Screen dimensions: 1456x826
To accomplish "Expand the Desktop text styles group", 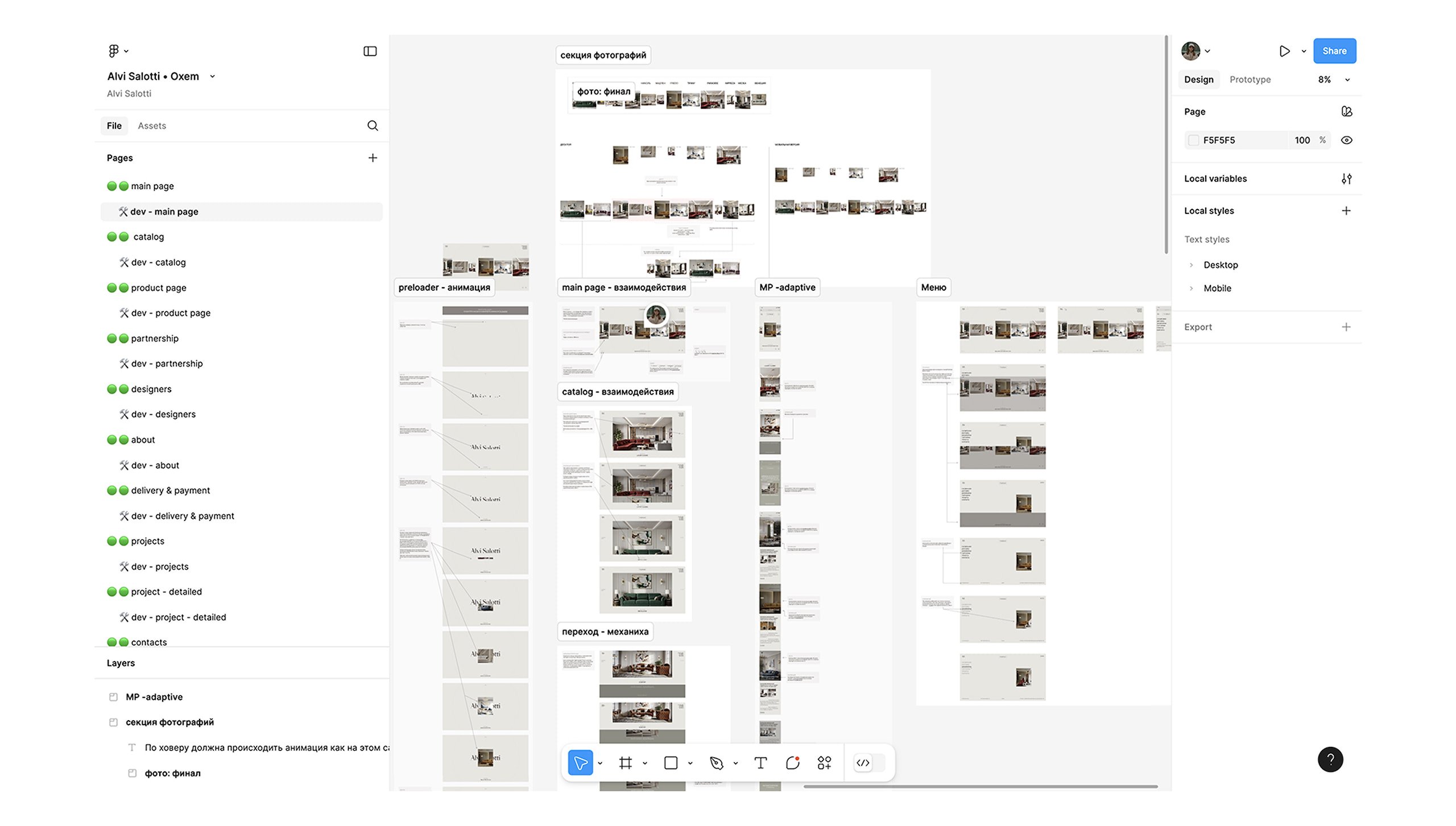I will 1192,265.
